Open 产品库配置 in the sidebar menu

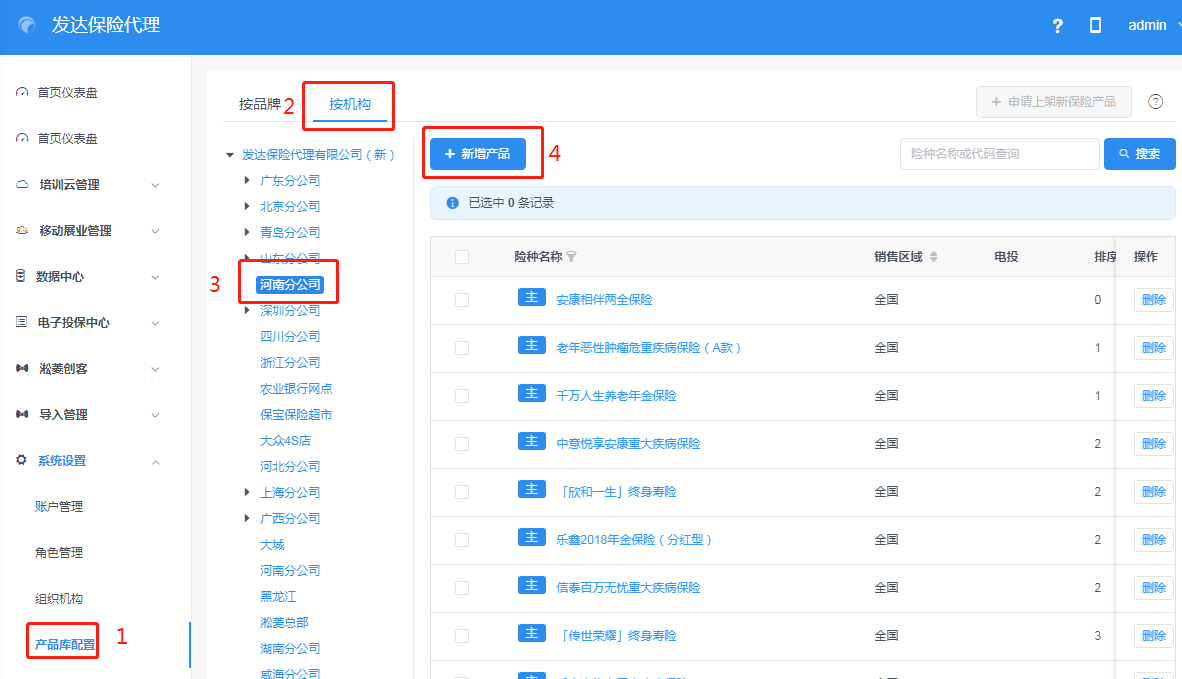[65, 645]
